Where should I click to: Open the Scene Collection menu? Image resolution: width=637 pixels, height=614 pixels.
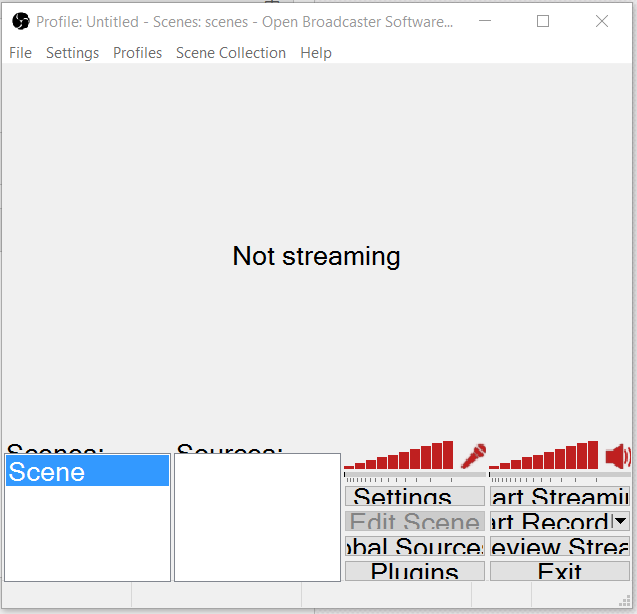point(231,53)
